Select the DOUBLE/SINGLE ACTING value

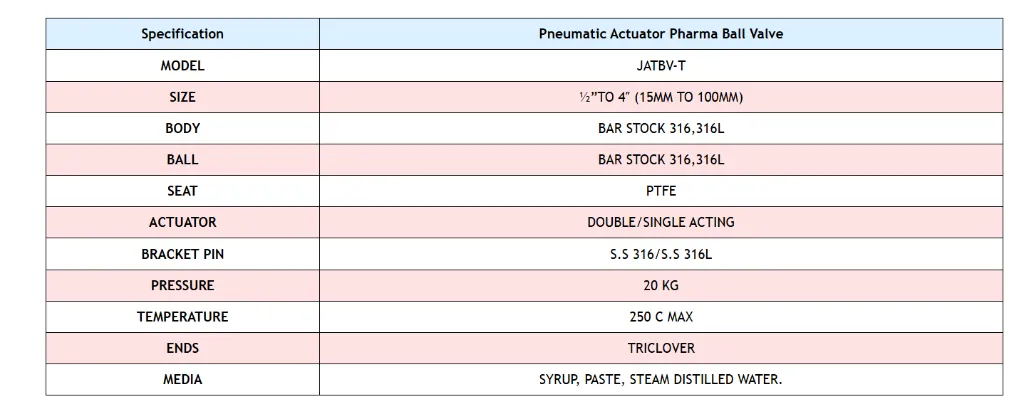click(x=660, y=222)
